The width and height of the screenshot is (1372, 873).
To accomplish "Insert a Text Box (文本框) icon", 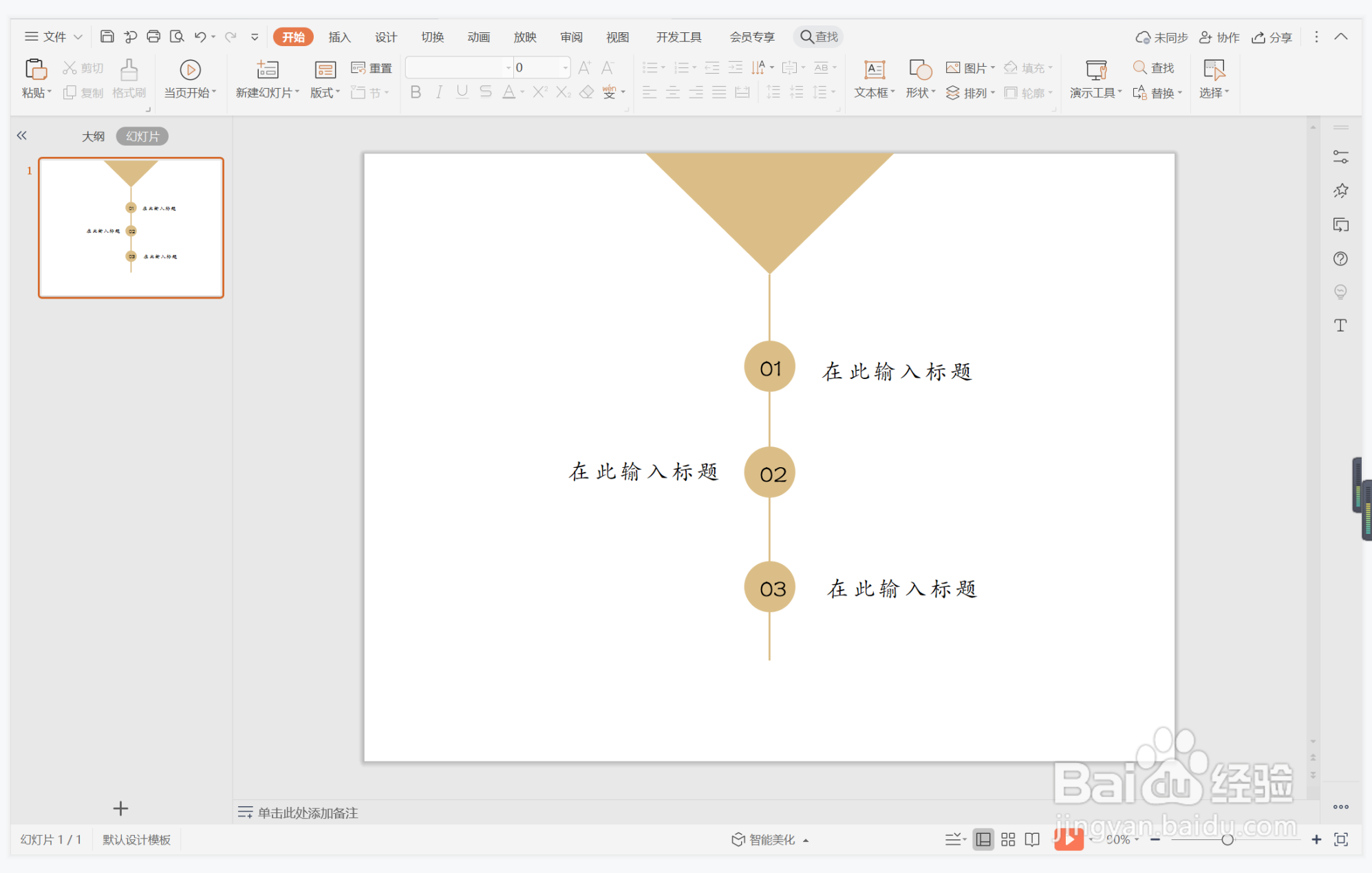I will [x=874, y=69].
